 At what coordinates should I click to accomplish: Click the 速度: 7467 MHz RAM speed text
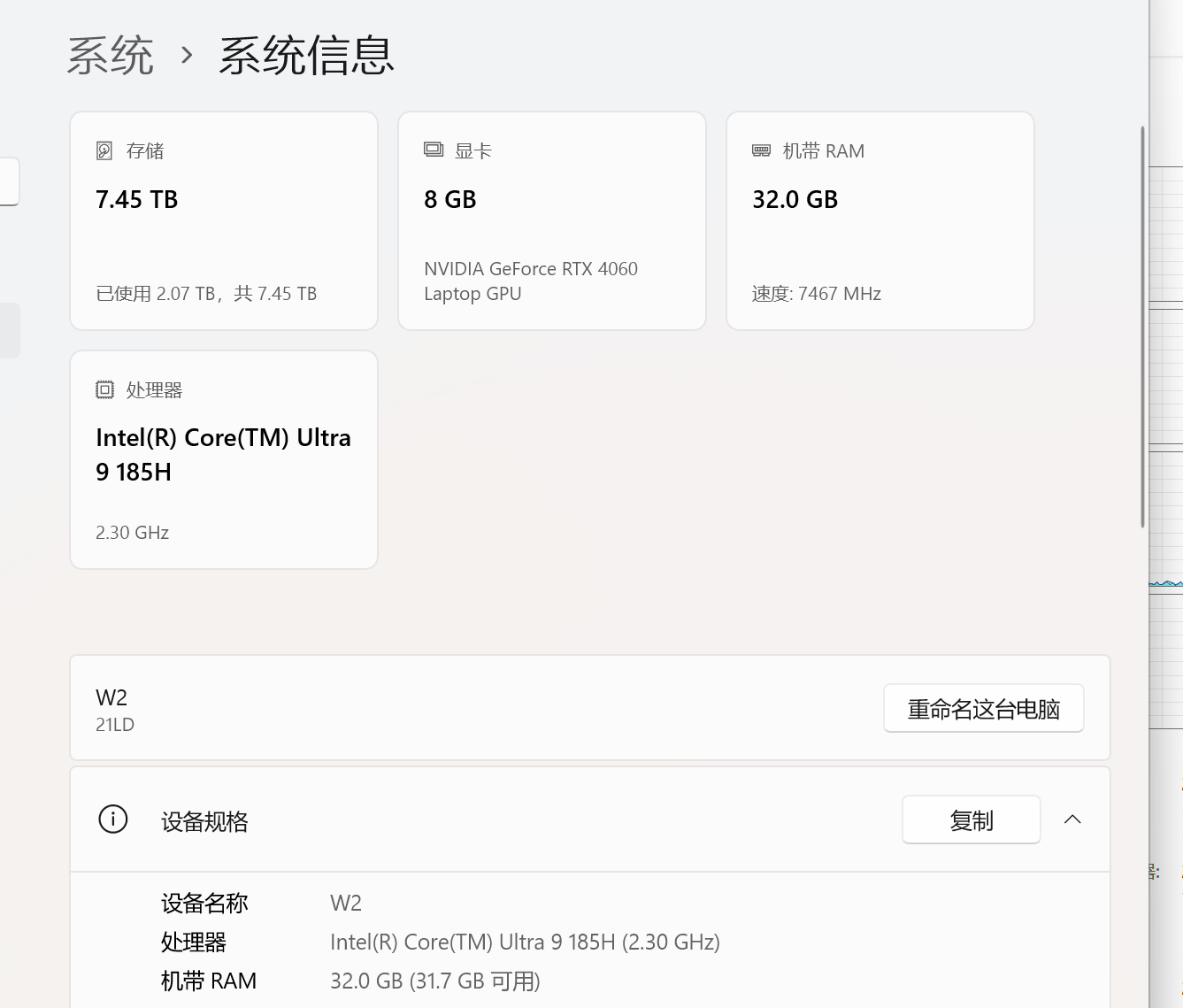816,294
